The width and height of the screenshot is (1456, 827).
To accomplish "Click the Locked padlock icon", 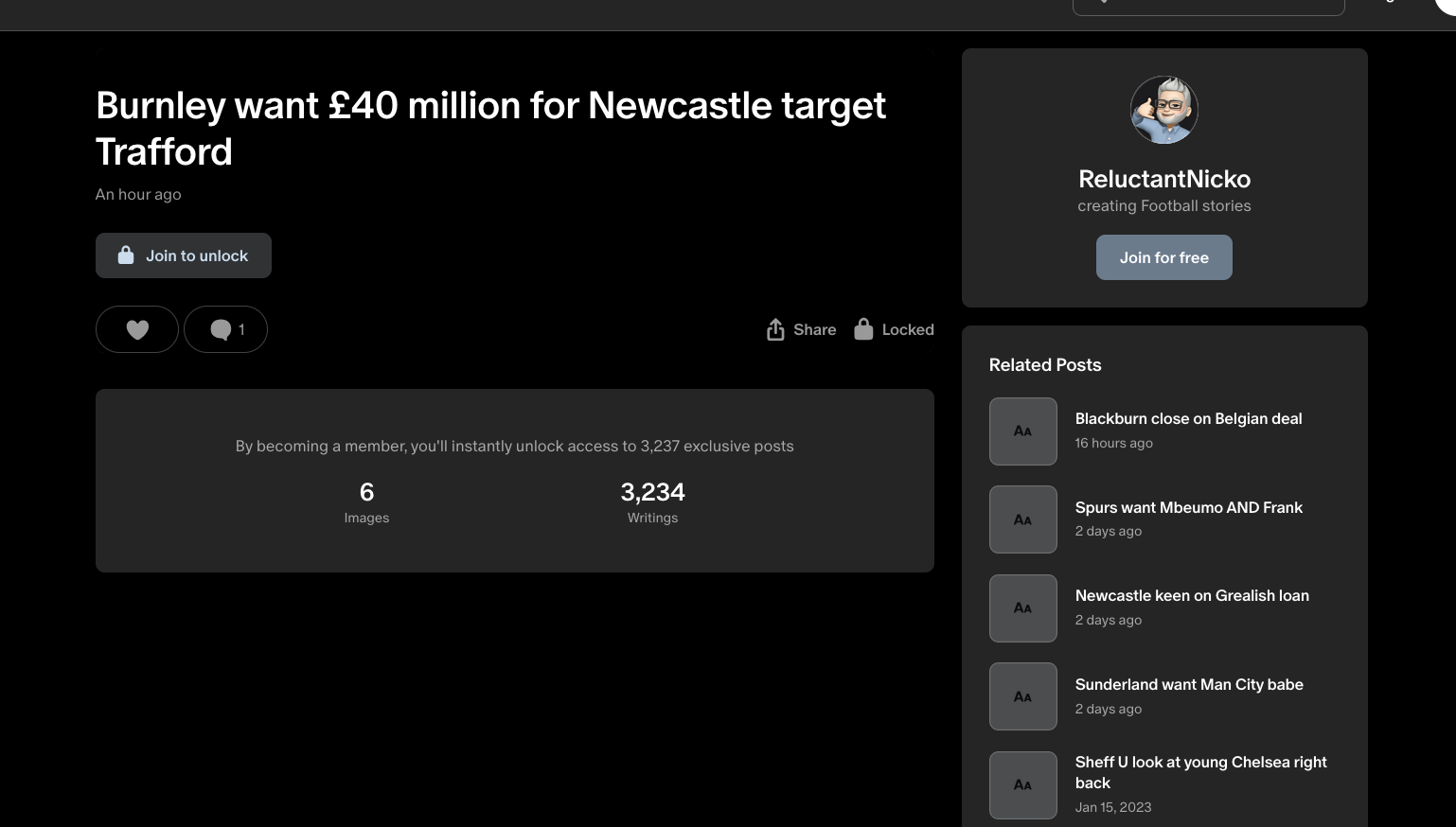I will tap(863, 328).
